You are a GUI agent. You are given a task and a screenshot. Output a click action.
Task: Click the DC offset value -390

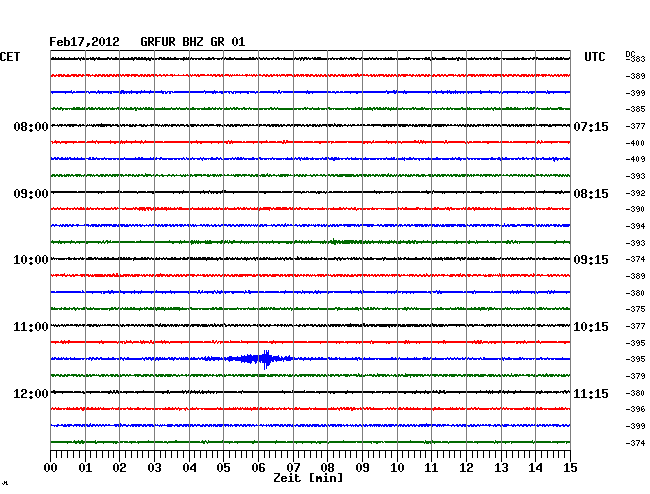click(x=635, y=209)
